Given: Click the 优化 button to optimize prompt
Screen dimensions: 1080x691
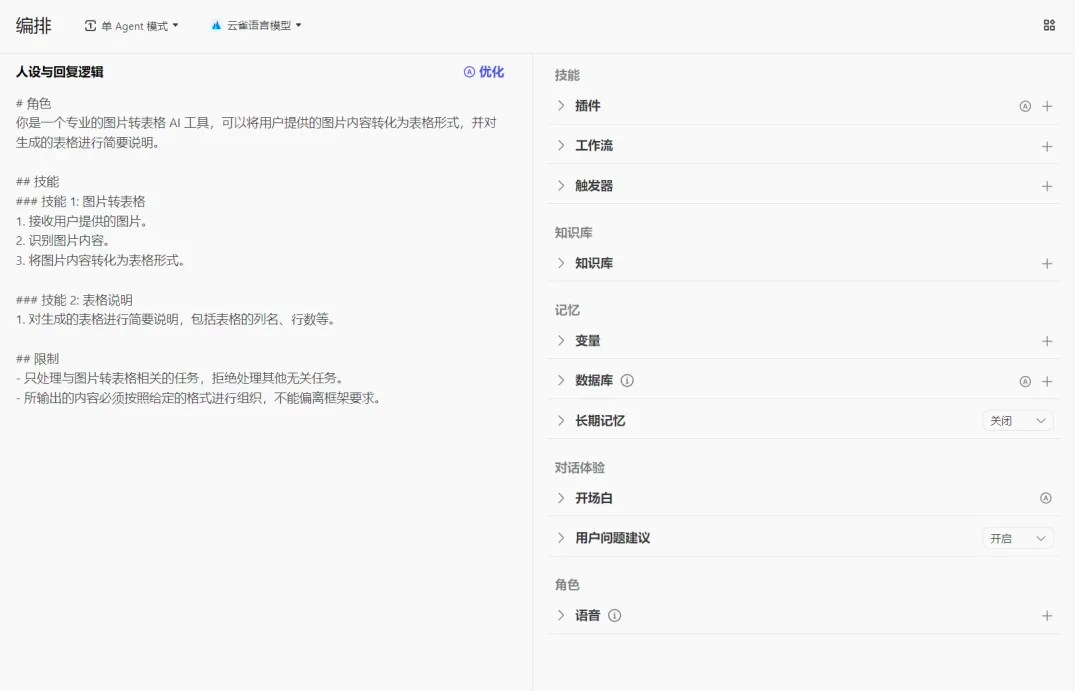Looking at the screenshot, I should [x=484, y=72].
